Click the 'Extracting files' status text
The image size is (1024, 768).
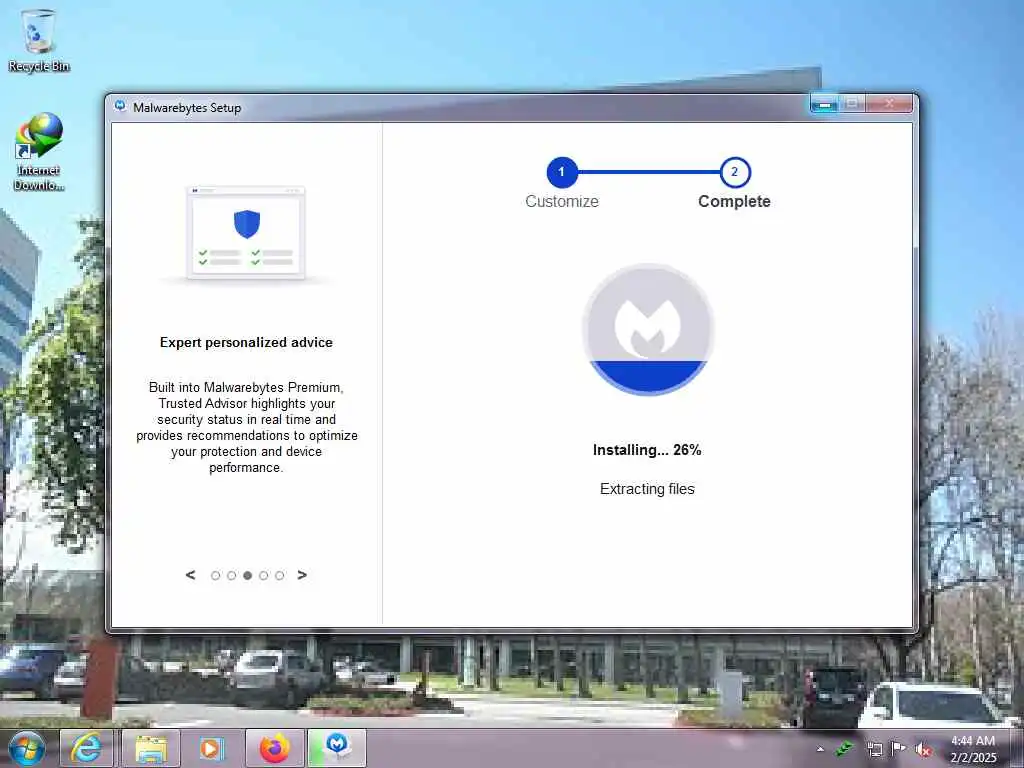point(647,489)
